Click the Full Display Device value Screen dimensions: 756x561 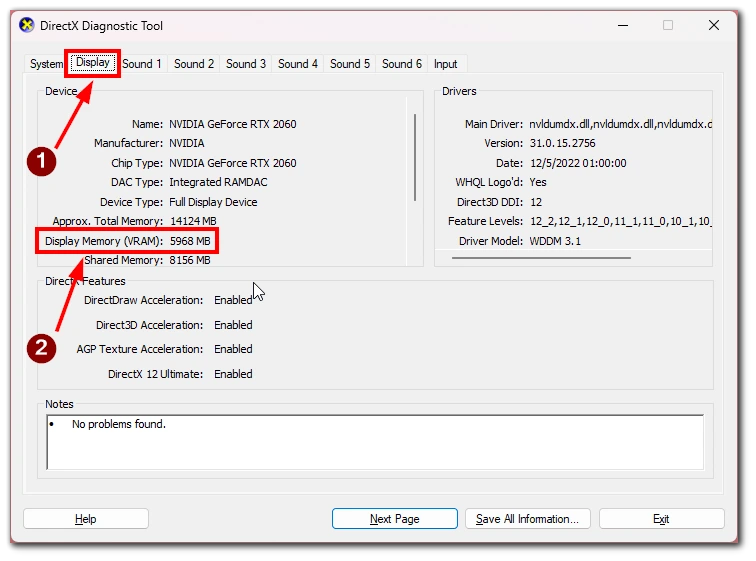[x=213, y=202]
